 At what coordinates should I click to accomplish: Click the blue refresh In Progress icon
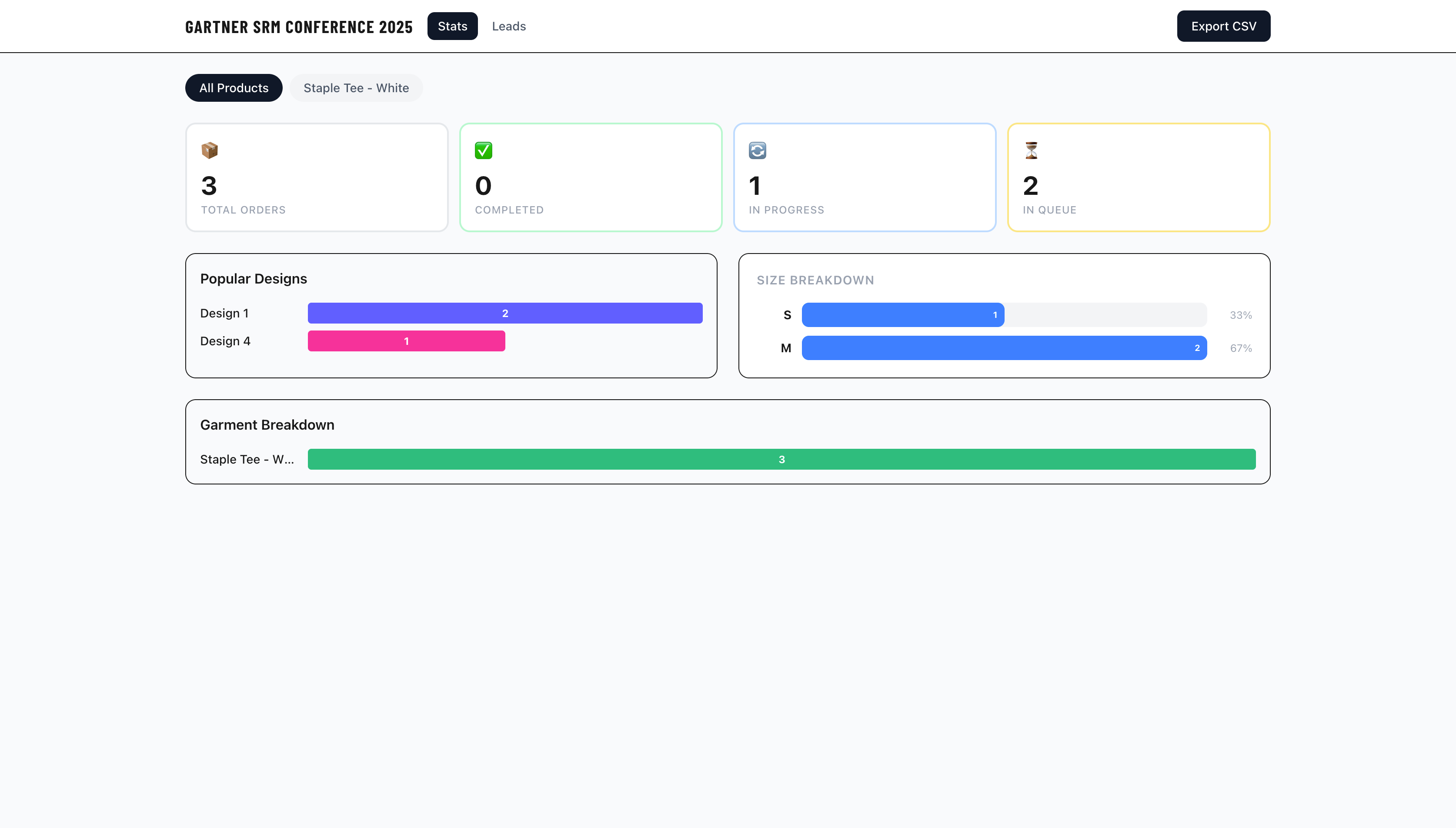(x=757, y=150)
